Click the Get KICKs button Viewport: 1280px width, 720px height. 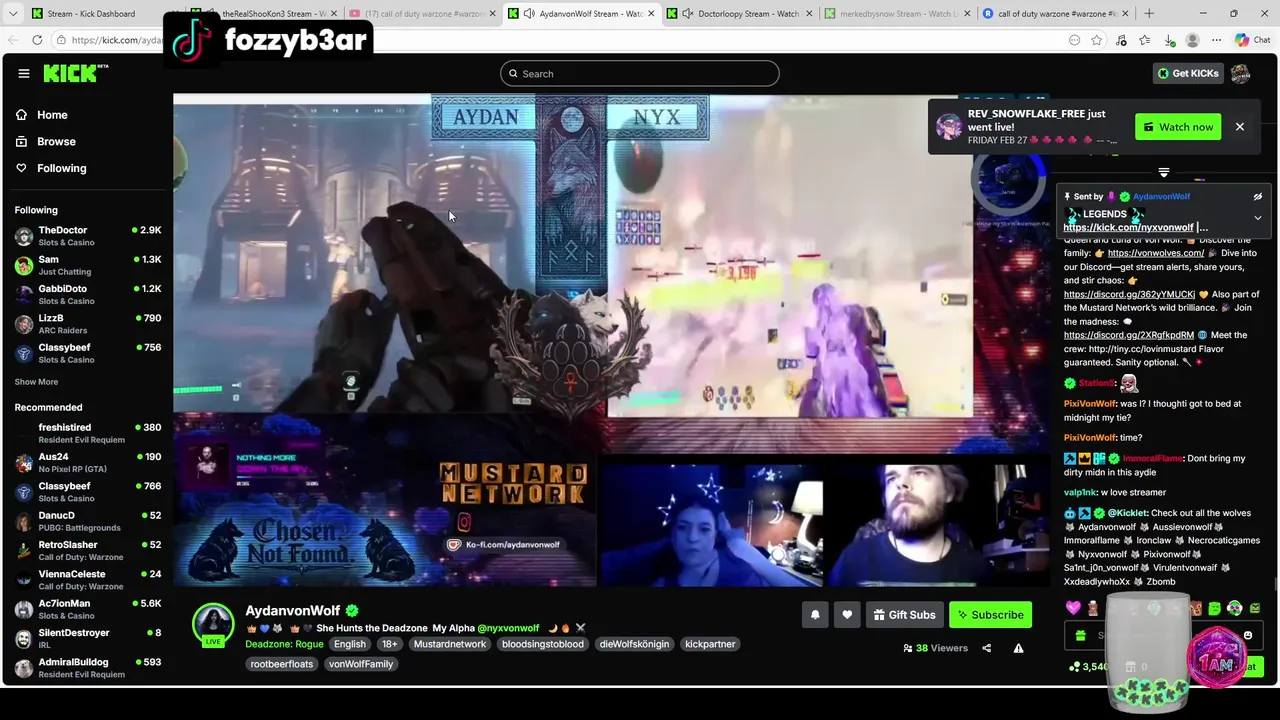pos(1188,73)
